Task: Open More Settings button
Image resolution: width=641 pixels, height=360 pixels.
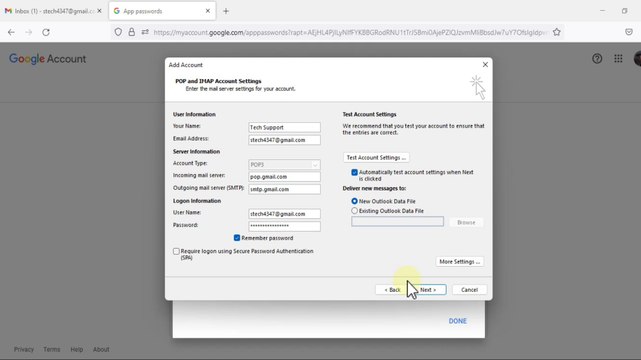Action: click(x=459, y=262)
